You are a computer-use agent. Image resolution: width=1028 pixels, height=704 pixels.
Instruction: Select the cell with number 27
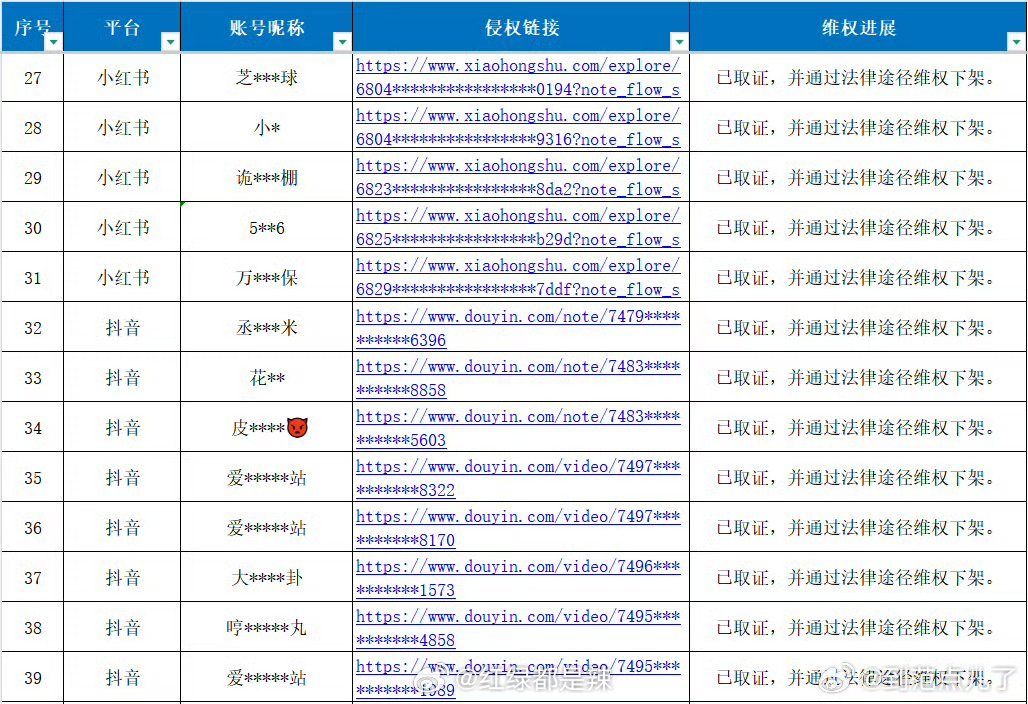pos(33,78)
